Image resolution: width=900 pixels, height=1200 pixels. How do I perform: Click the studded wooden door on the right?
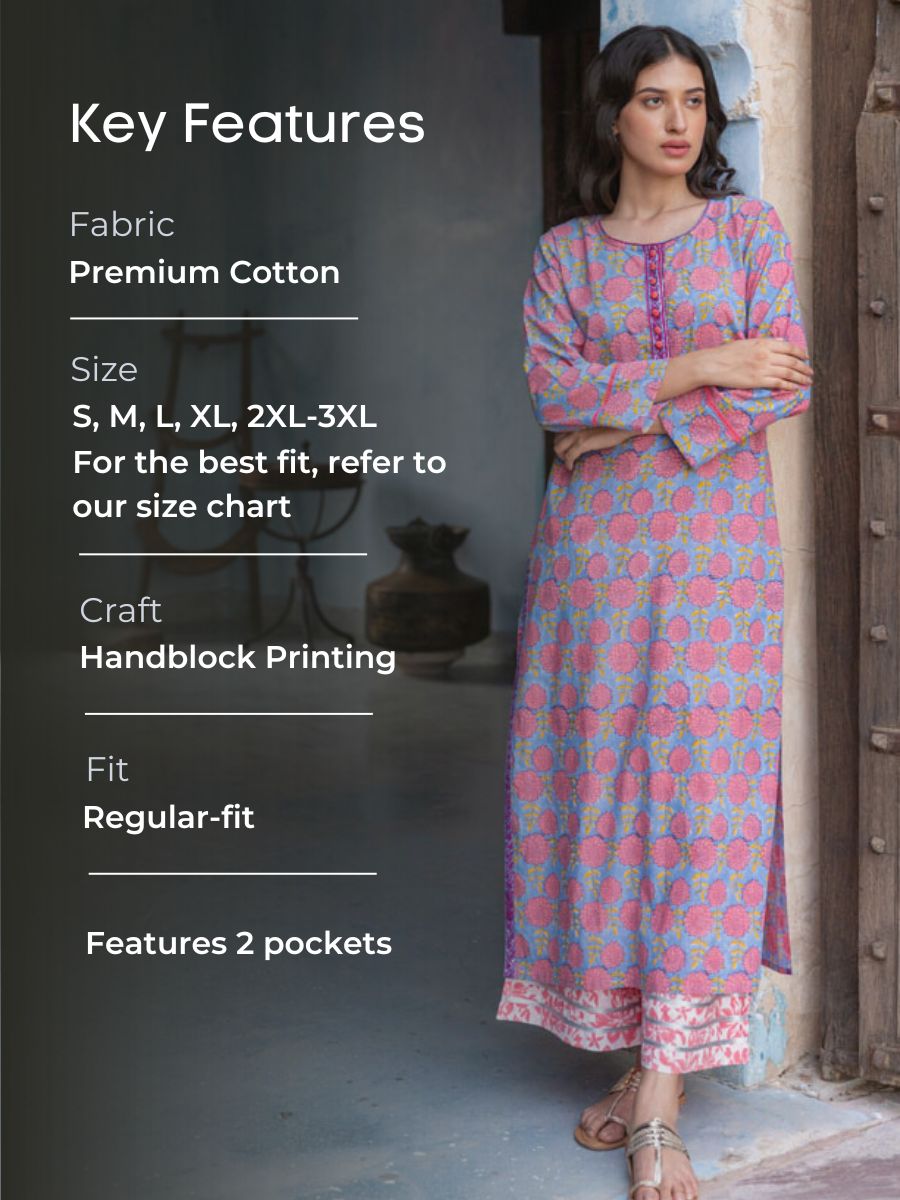[868, 540]
